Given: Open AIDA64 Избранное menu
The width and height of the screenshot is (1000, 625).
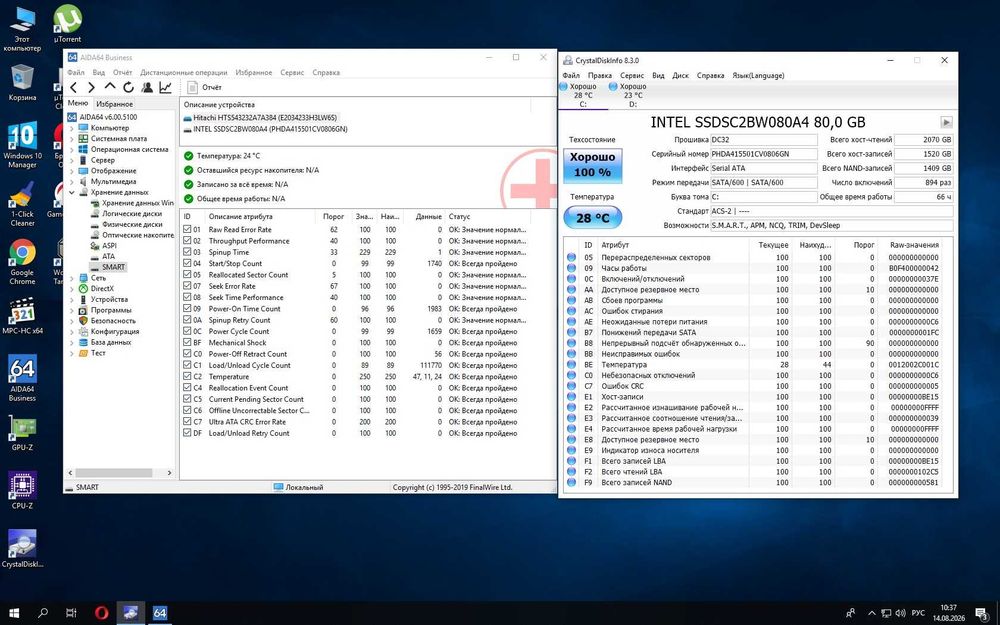Looking at the screenshot, I should tap(254, 73).
